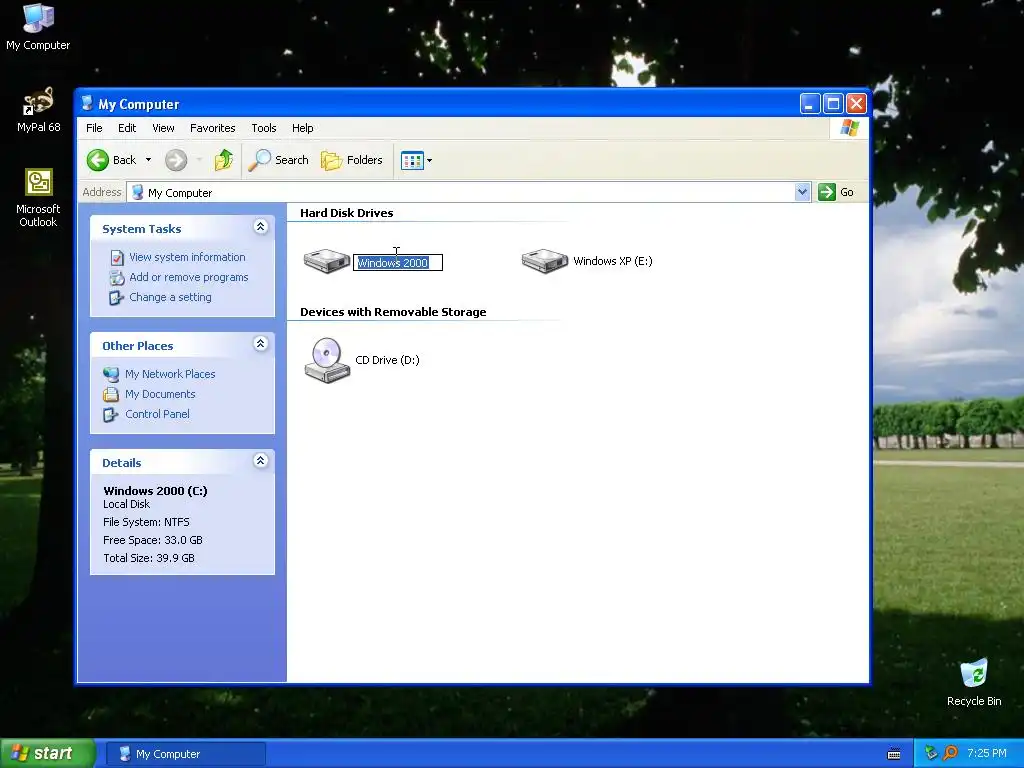Collapse the System Tasks panel

point(261,227)
